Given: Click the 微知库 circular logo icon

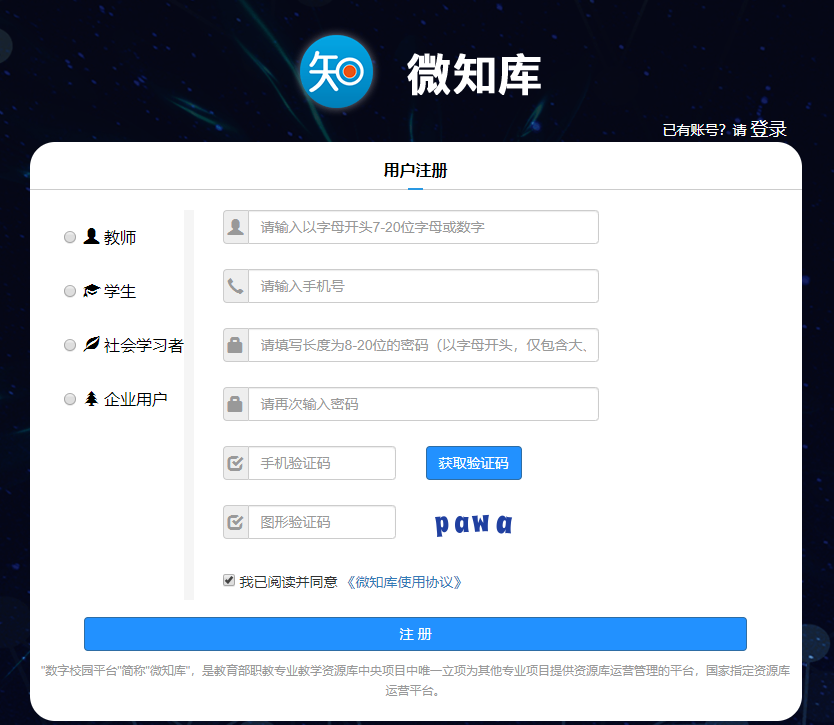Looking at the screenshot, I should click(336, 71).
